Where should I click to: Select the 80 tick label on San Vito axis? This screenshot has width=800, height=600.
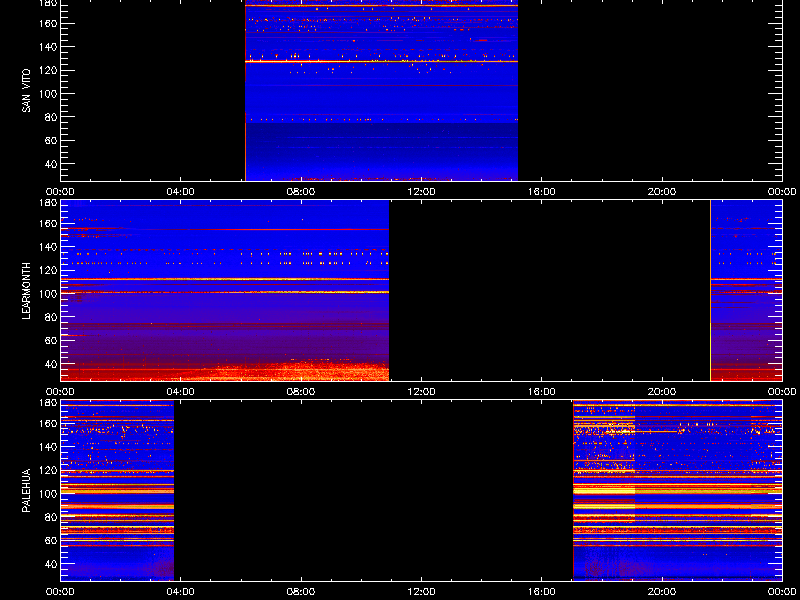pos(51,117)
